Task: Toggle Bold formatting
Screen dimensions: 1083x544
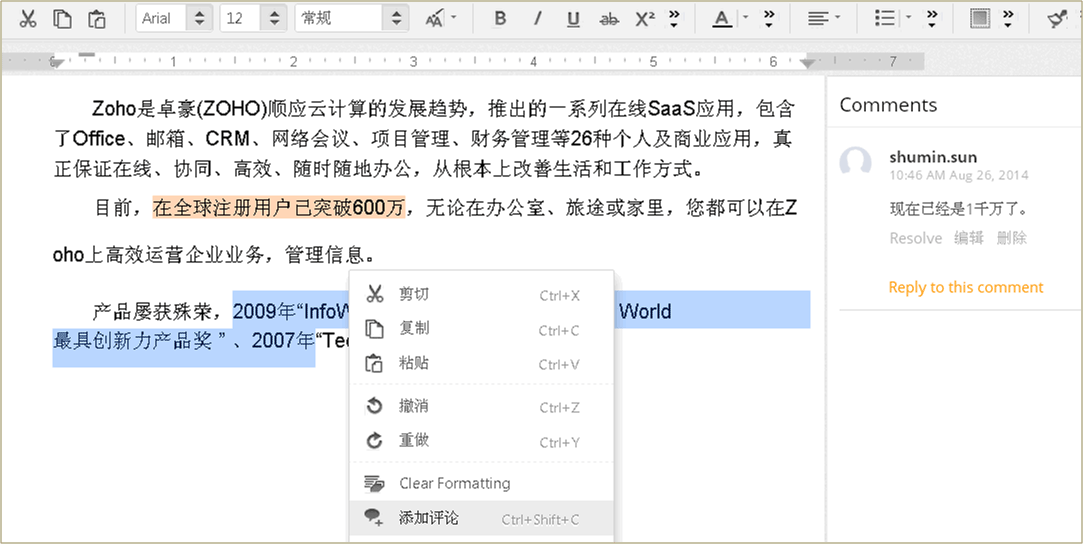Action: [x=500, y=19]
